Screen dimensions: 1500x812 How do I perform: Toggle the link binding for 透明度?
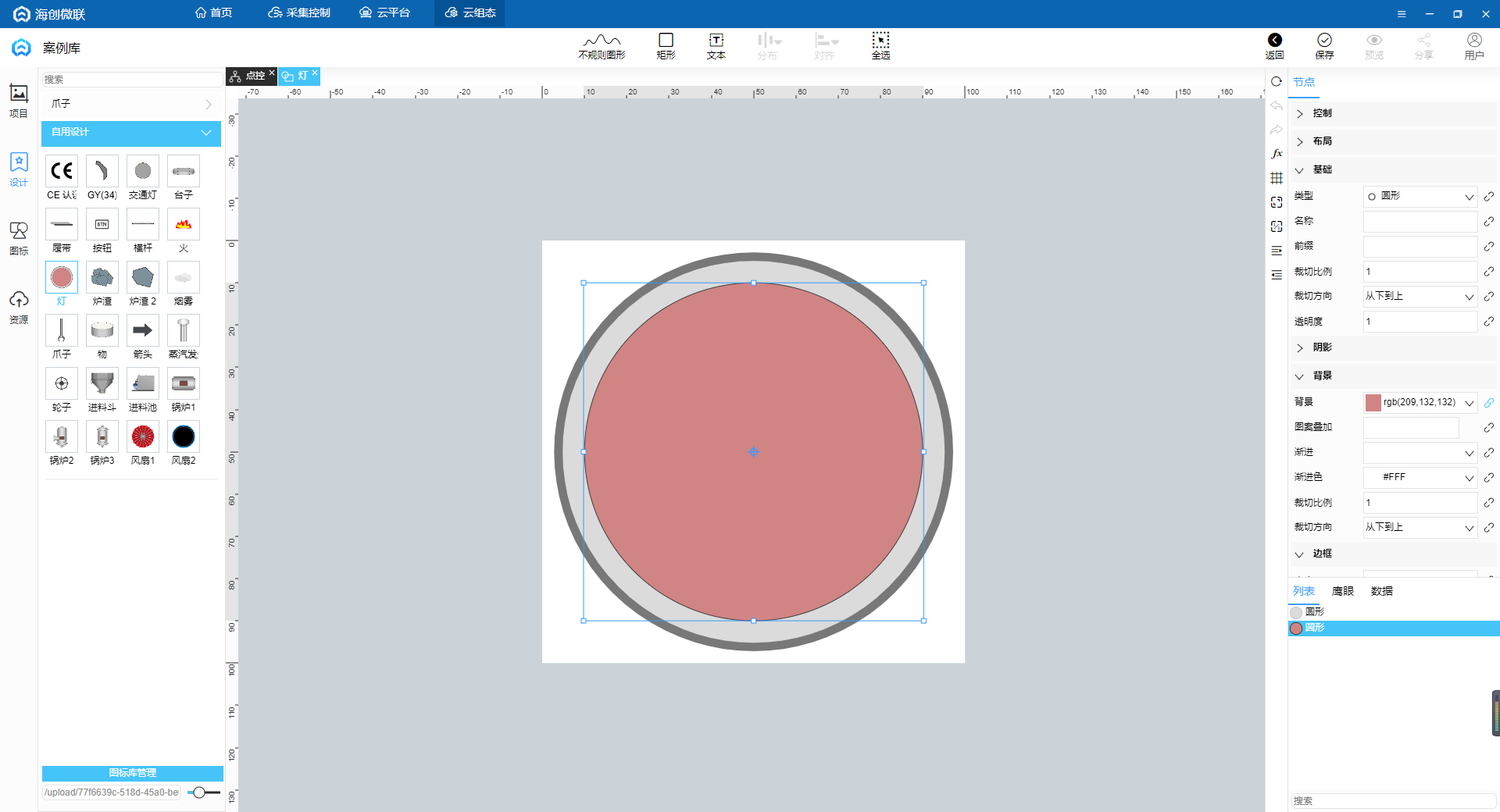tap(1489, 322)
